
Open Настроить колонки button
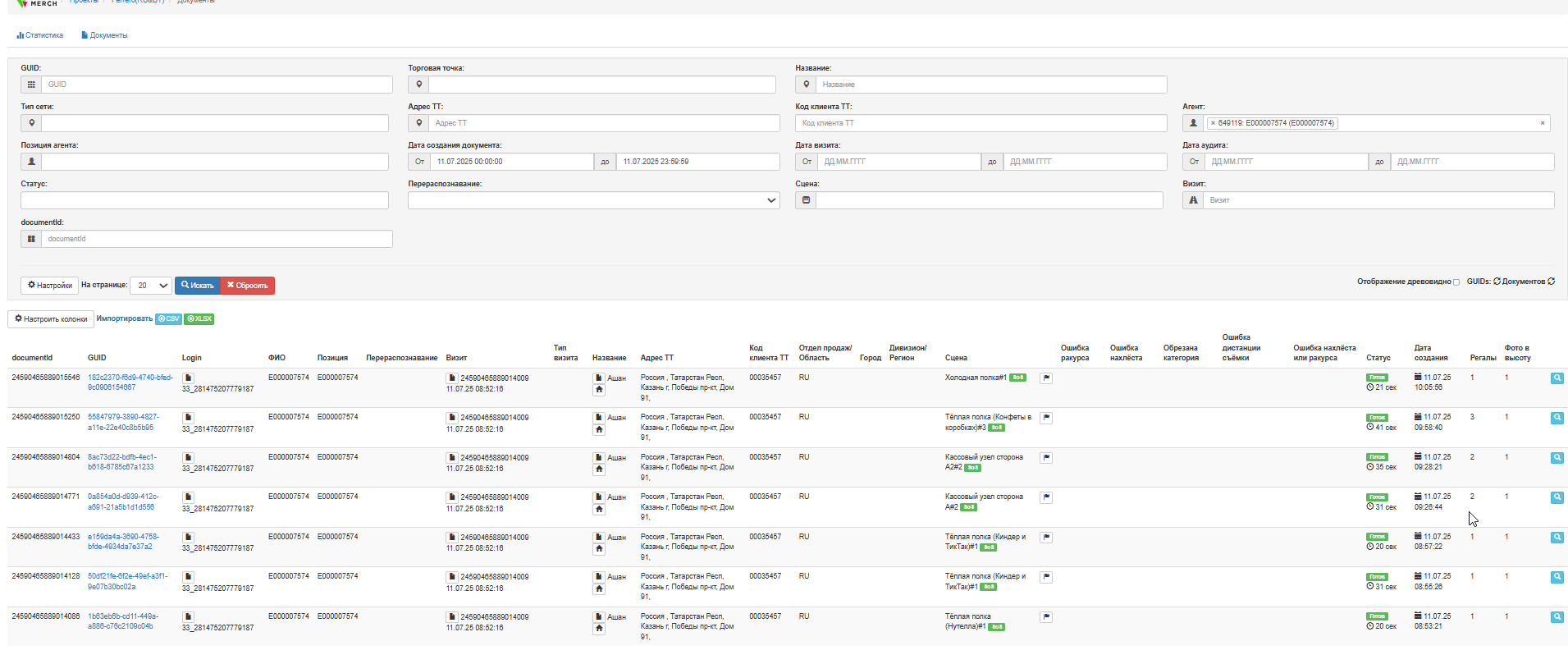51,319
